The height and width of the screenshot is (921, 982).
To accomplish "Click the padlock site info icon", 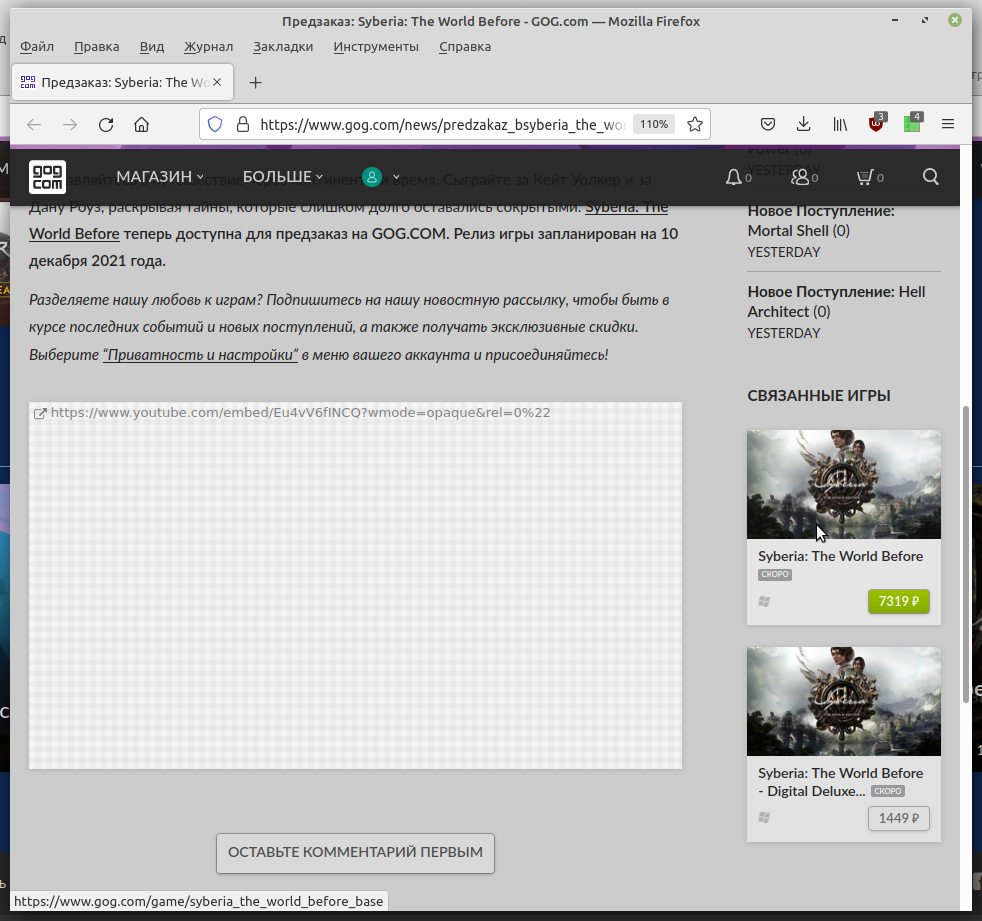I will 242,125.
